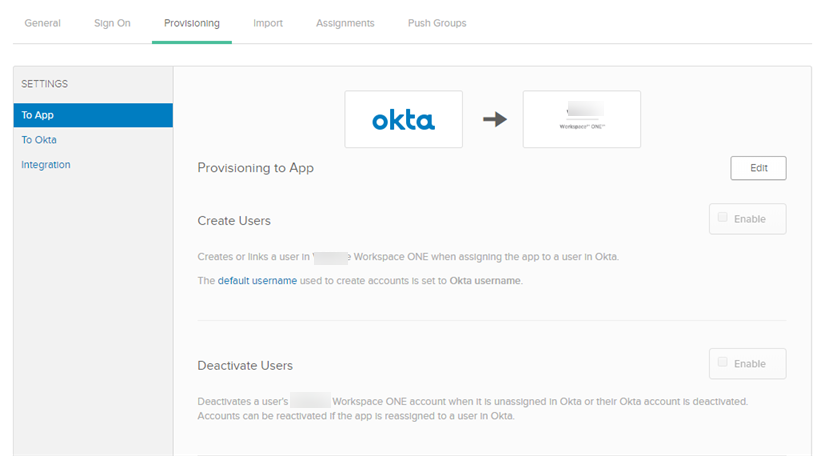Open the Import tab
The height and width of the screenshot is (456, 828).
(x=268, y=23)
